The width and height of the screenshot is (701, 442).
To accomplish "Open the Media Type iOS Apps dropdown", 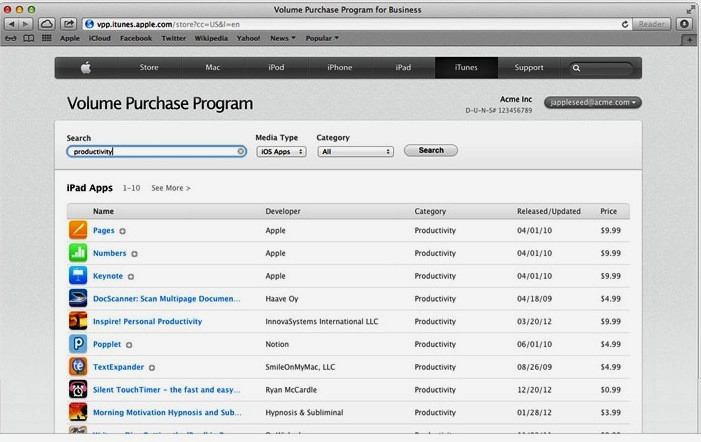I will pos(281,152).
